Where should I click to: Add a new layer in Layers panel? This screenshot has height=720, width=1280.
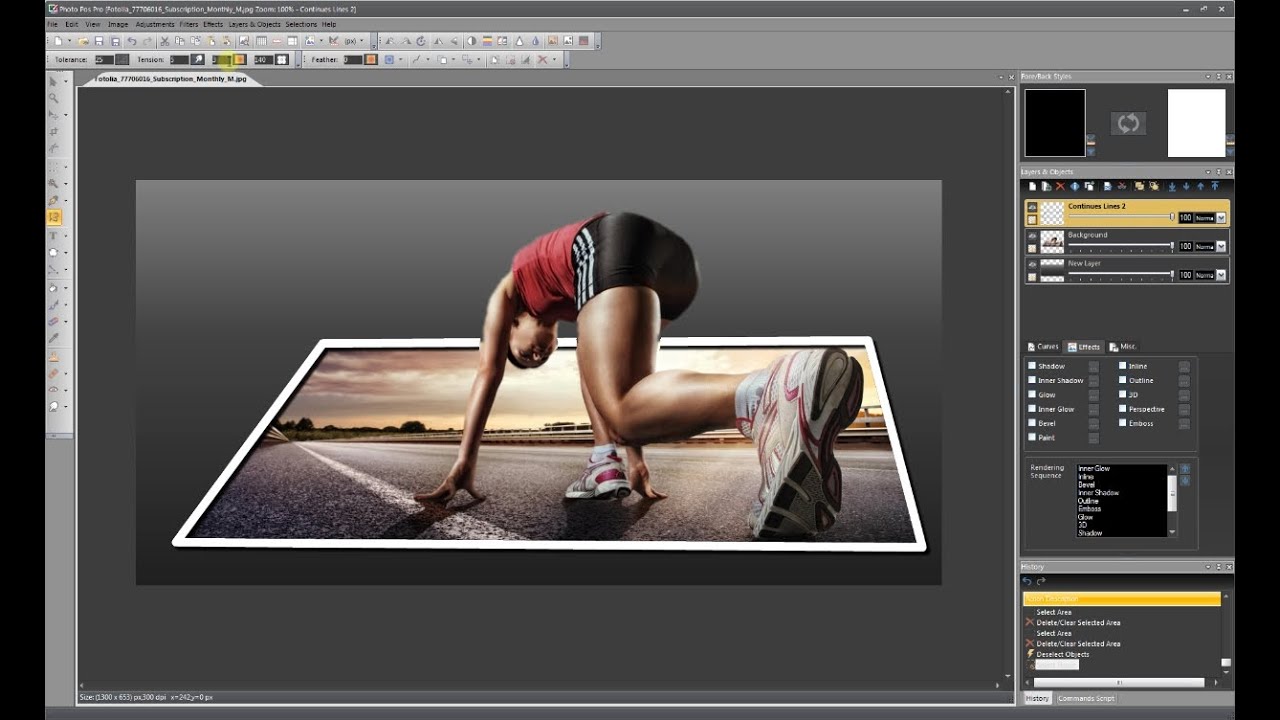pos(1033,186)
